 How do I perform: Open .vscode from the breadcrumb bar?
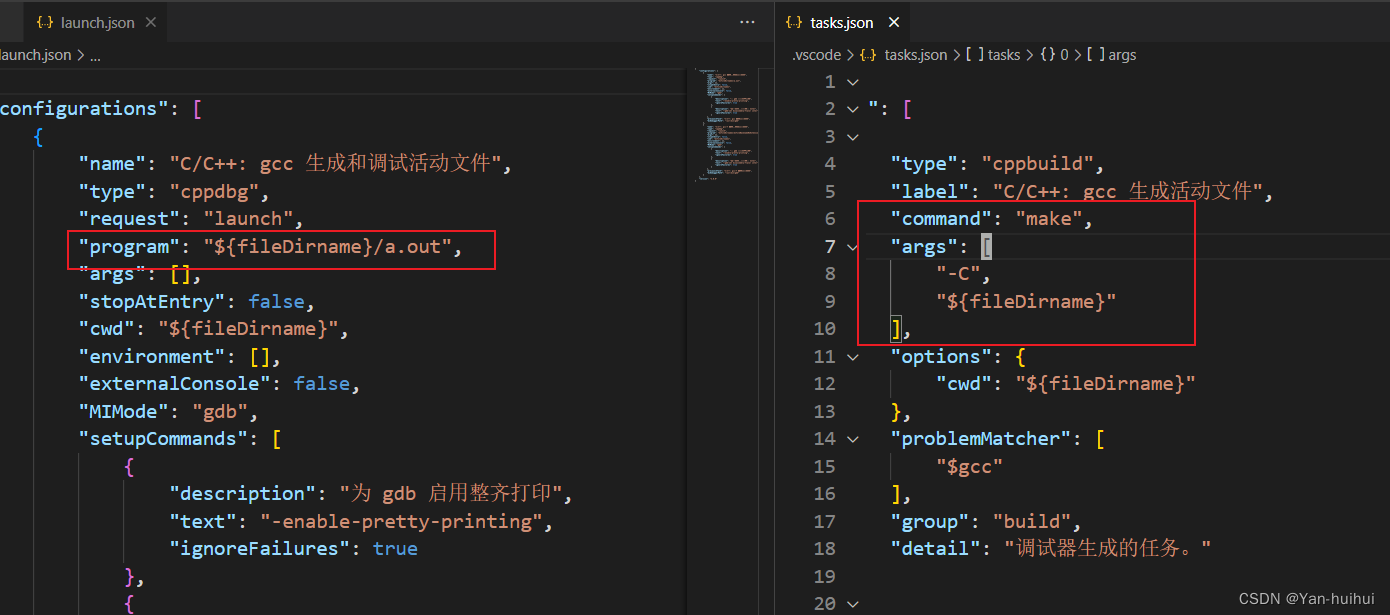pos(816,55)
